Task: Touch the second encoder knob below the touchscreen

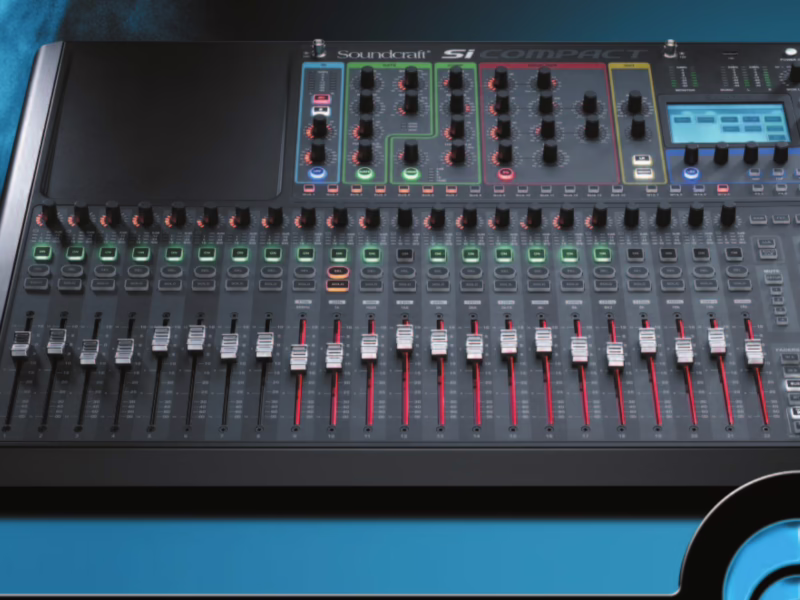Action: coord(720,153)
